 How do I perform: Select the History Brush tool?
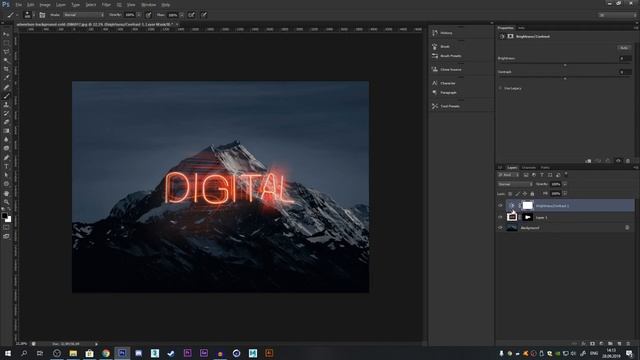click(x=6, y=113)
